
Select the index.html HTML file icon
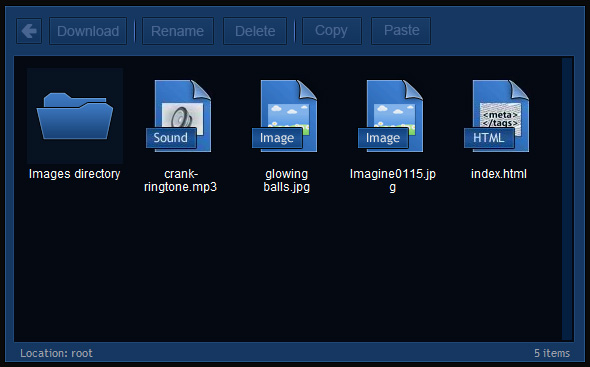[497, 116]
